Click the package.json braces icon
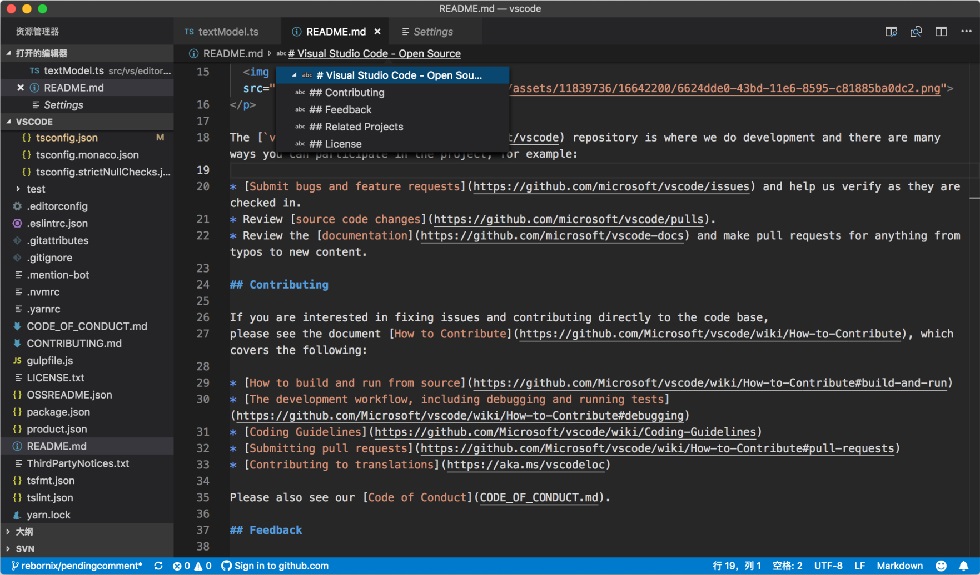 pos(18,412)
